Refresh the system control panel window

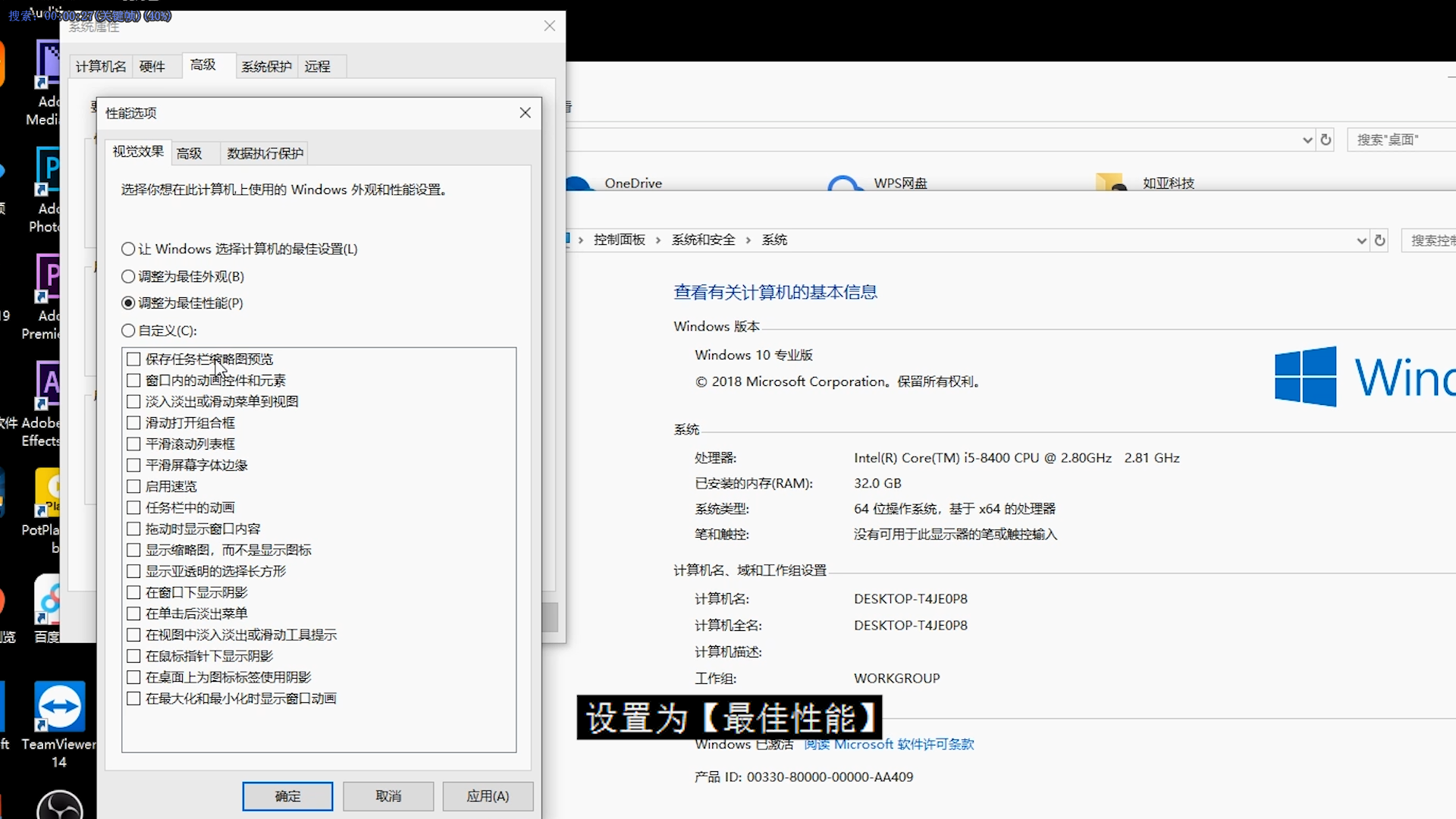1380,240
